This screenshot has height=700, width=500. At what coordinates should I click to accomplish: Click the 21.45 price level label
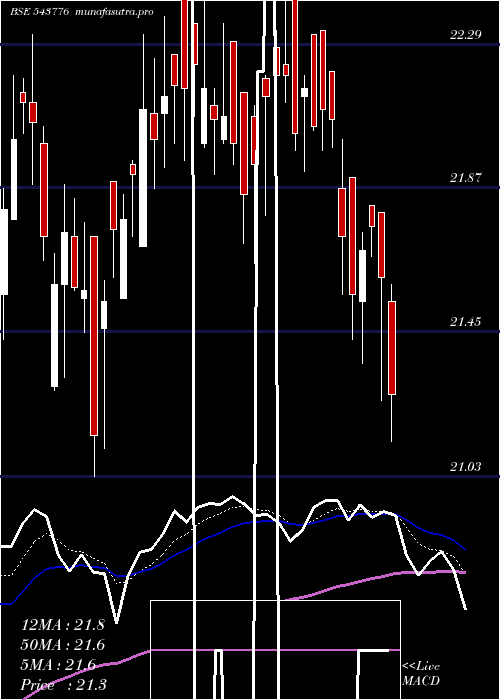466,322
